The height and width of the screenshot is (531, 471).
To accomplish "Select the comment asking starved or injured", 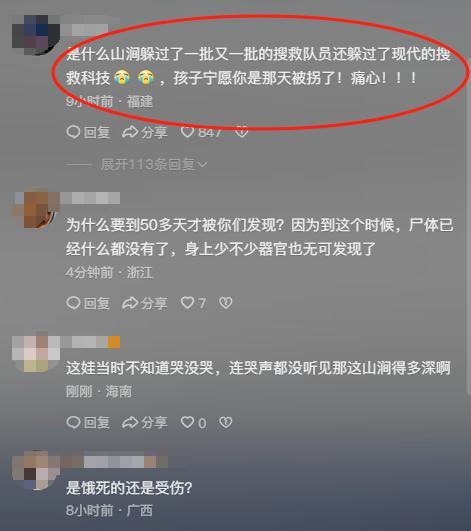I will tap(129, 488).
